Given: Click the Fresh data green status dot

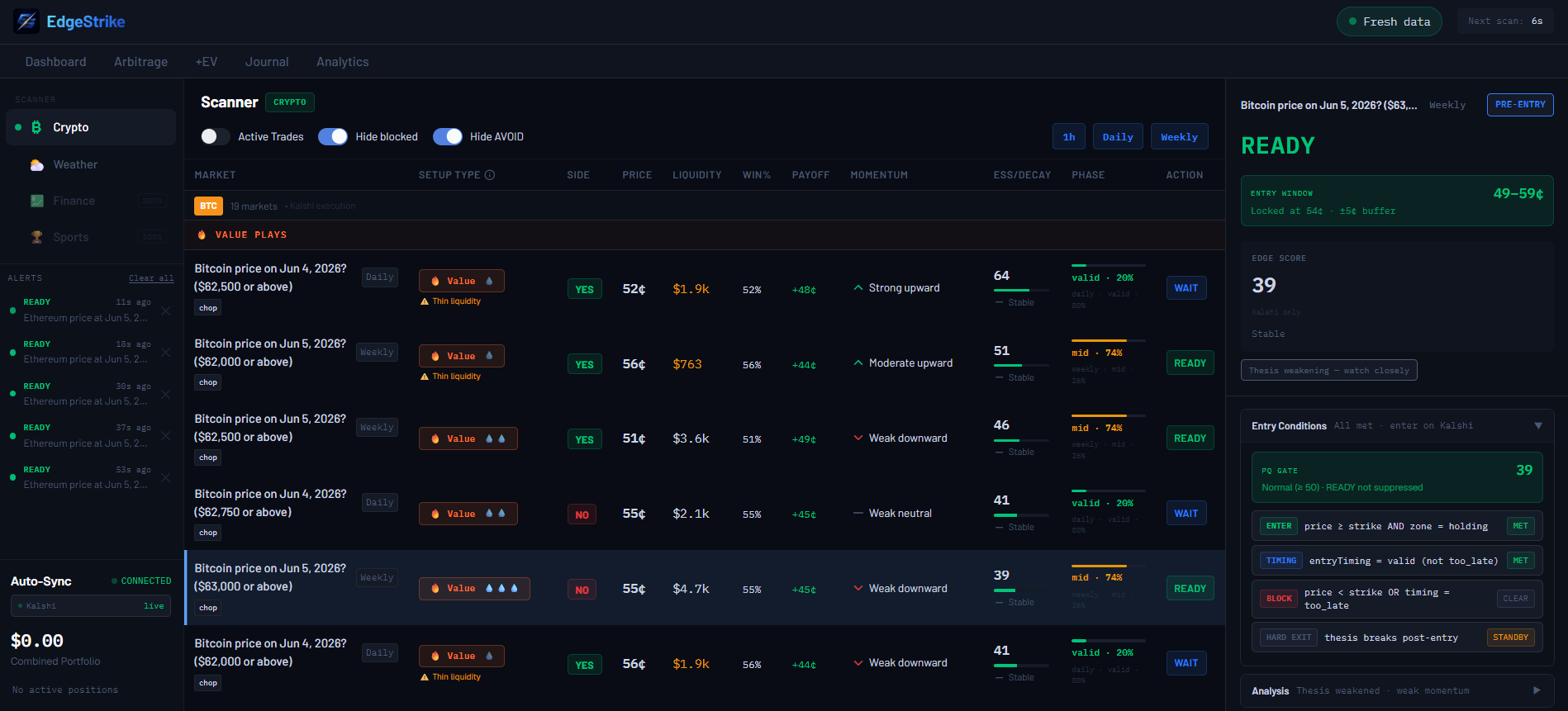Looking at the screenshot, I should click(x=1352, y=21).
